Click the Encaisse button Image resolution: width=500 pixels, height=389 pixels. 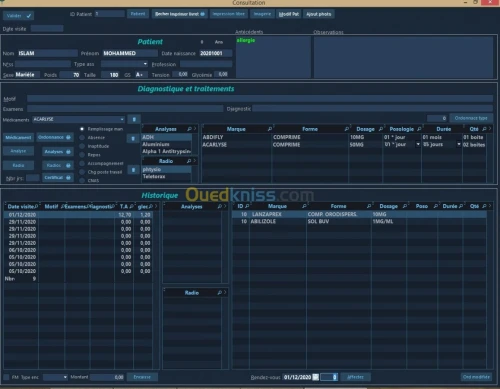[x=142, y=377]
